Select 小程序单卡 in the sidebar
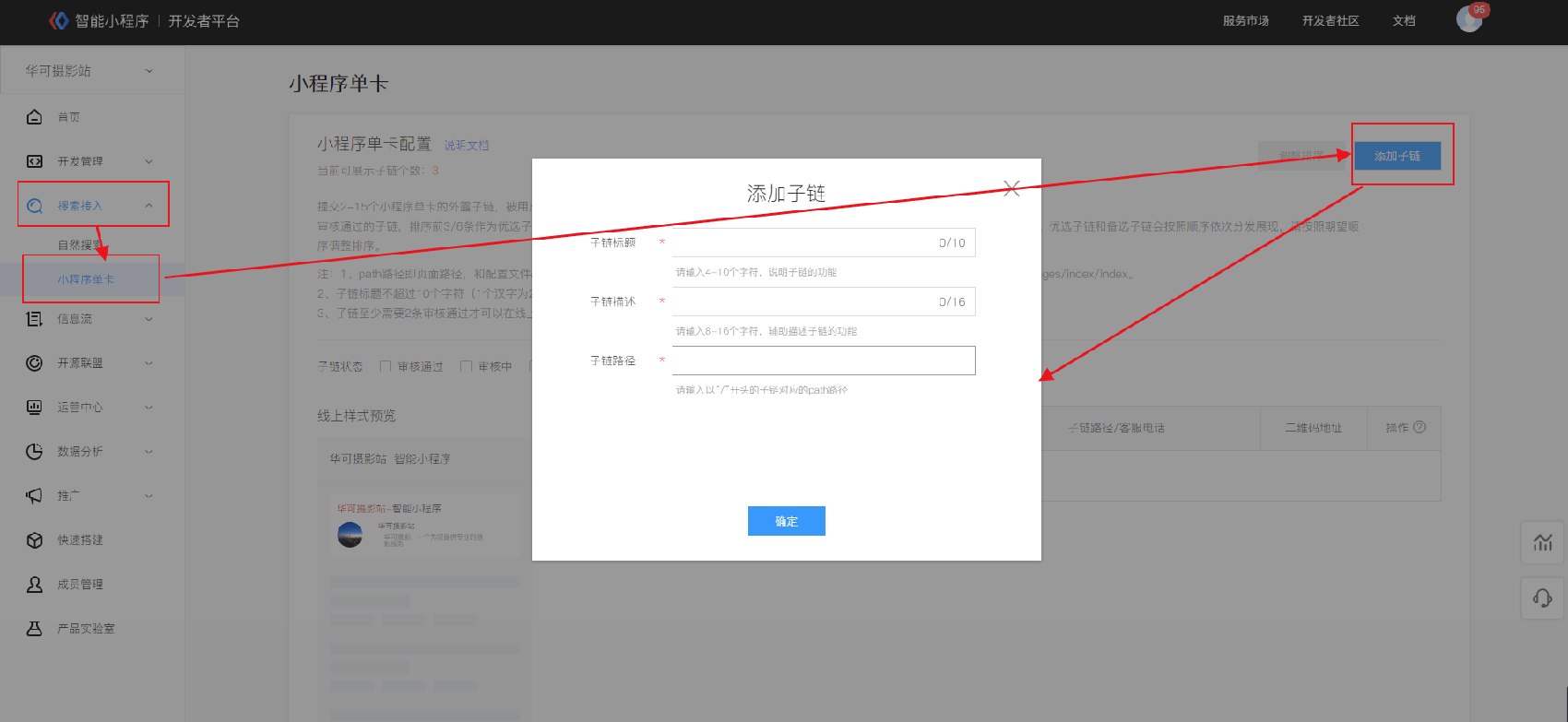The image size is (1568, 722). tap(86, 279)
